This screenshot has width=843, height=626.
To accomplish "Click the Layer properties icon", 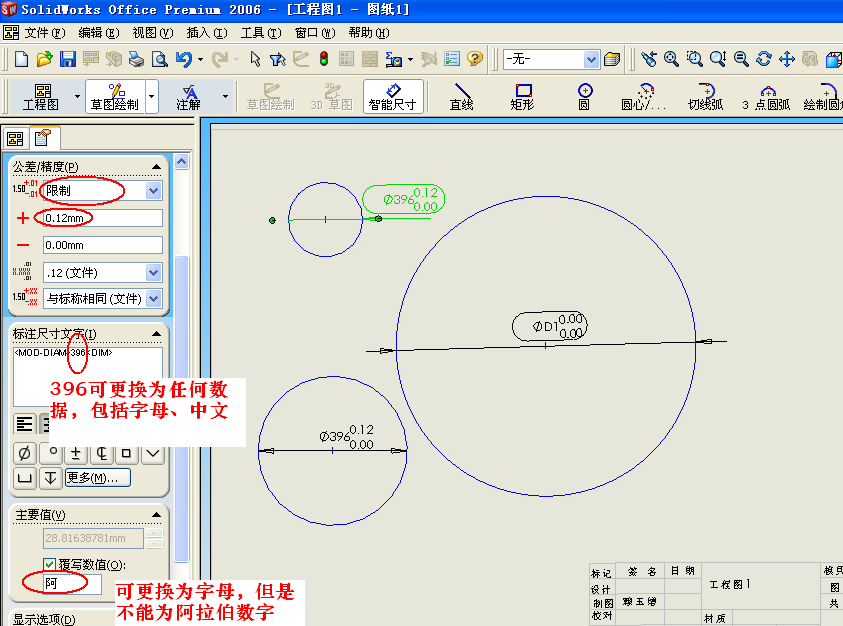I will click(612, 59).
